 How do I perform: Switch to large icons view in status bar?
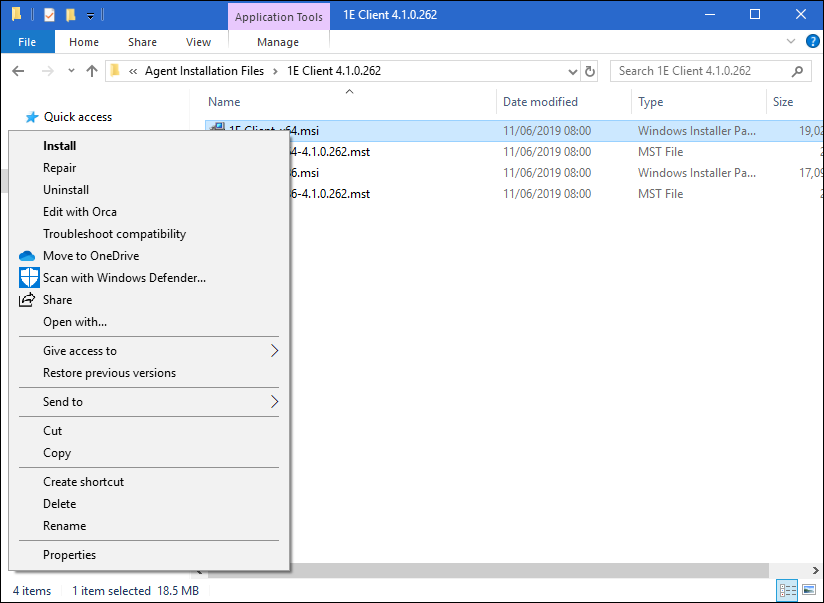pyautogui.click(x=808, y=590)
